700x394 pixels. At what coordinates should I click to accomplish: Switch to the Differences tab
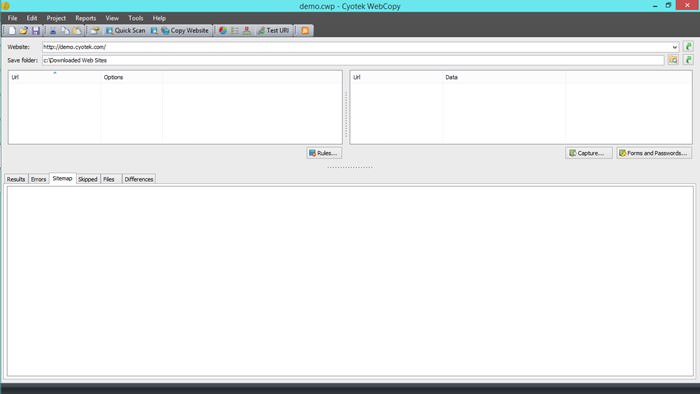point(139,179)
